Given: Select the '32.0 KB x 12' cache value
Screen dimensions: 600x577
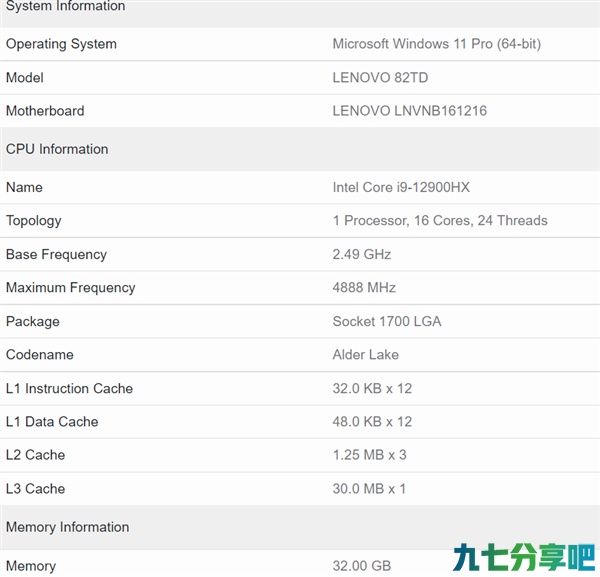Looking at the screenshot, I should (372, 389).
